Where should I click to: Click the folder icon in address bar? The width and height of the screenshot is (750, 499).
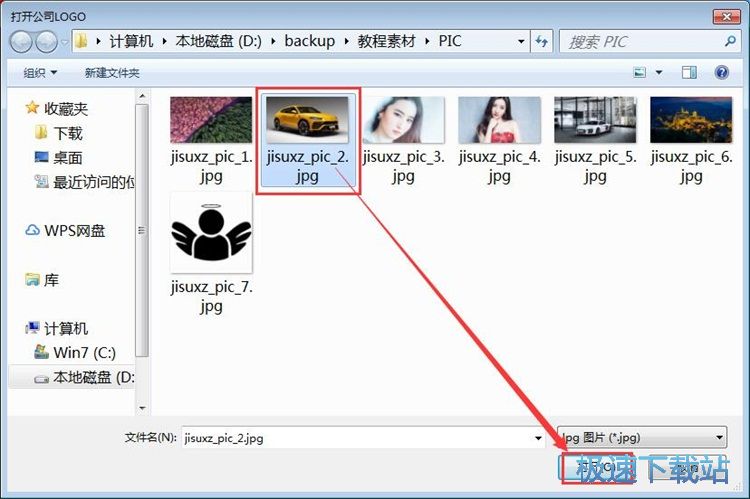tap(81, 41)
